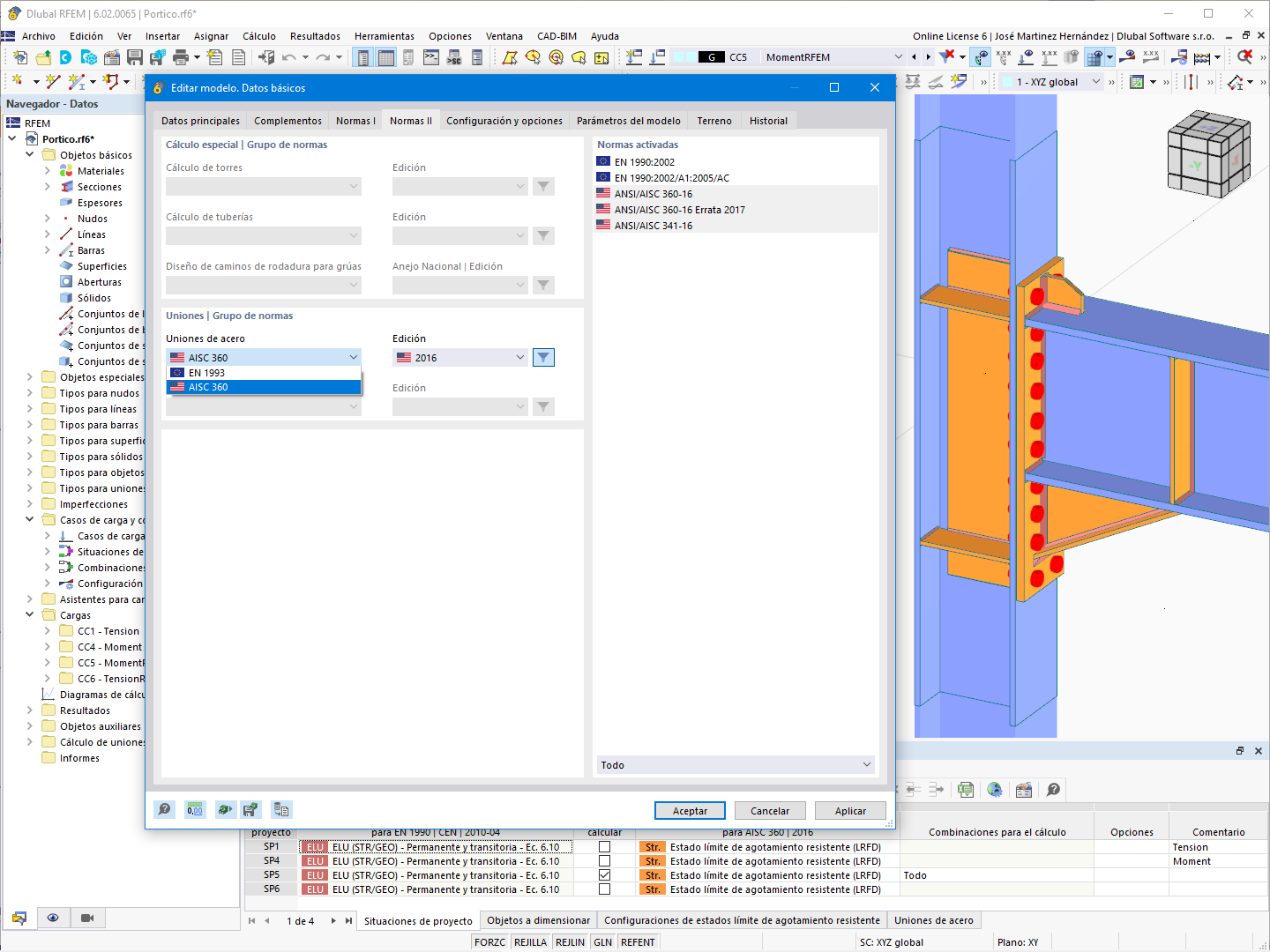Open the Historial tab in dialog
1270x952 pixels.
tap(768, 121)
